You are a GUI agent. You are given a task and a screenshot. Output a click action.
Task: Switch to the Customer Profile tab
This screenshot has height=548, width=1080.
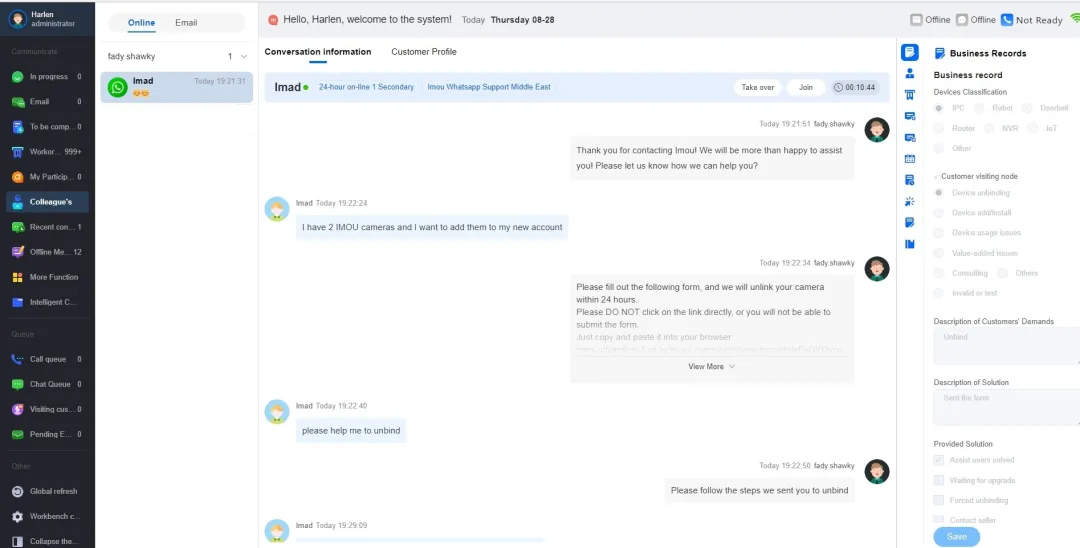pos(423,52)
